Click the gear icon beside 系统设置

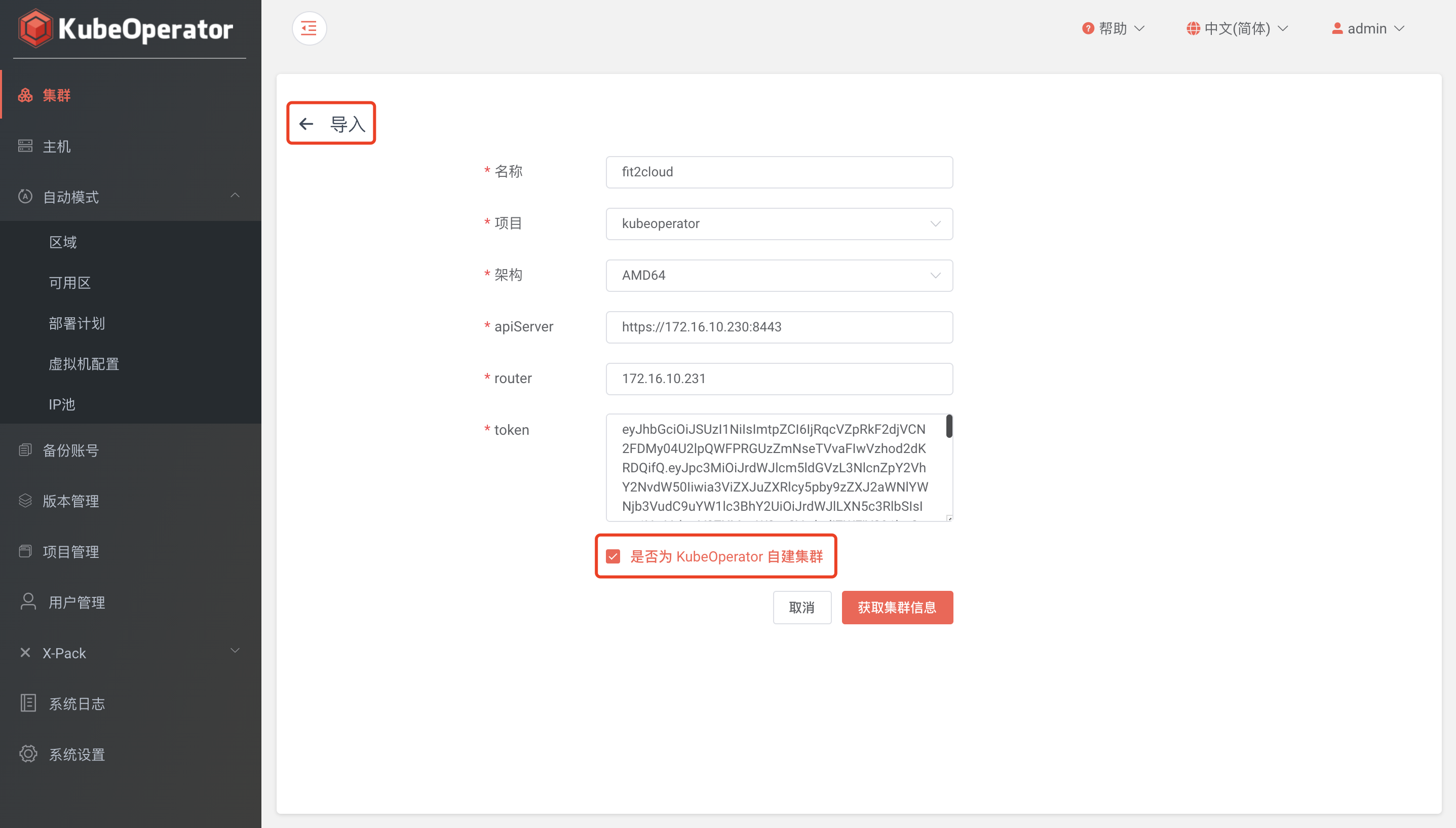point(28,754)
